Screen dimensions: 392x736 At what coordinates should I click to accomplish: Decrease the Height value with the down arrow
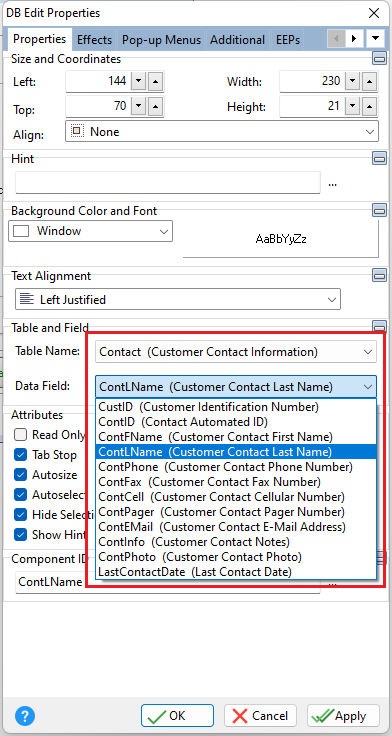(353, 107)
